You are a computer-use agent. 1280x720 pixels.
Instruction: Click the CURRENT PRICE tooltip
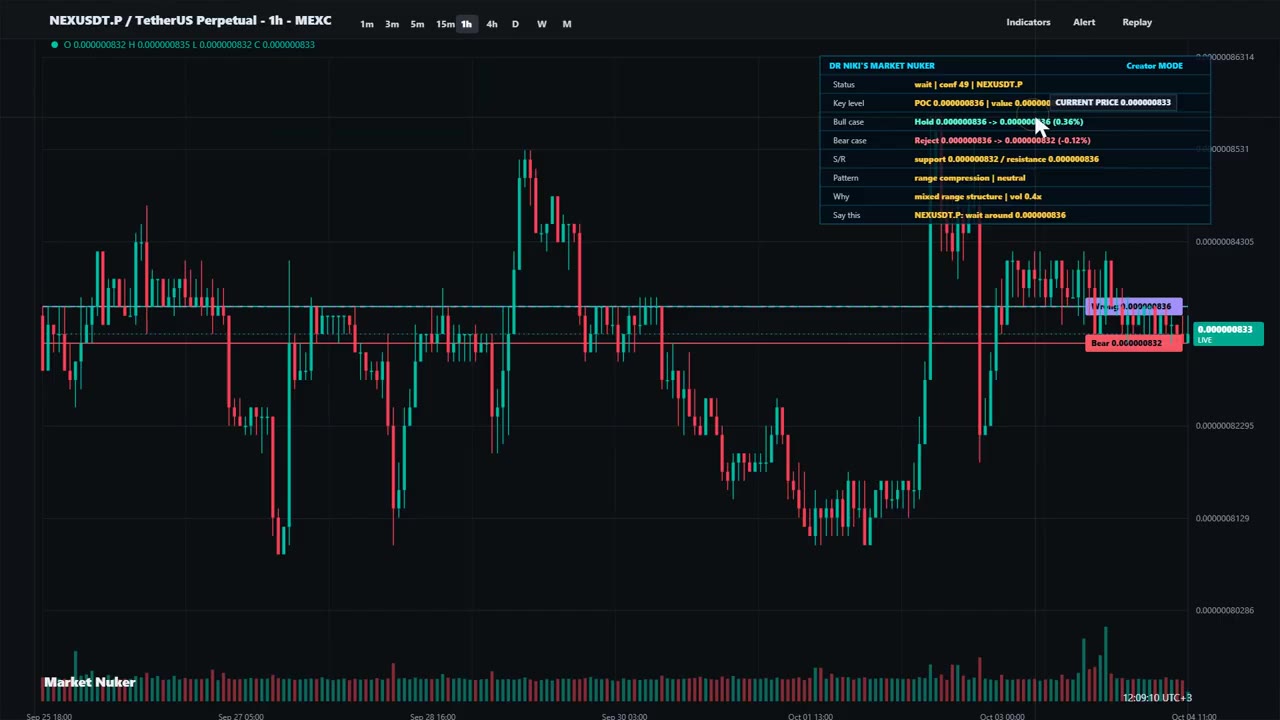(x=1112, y=102)
